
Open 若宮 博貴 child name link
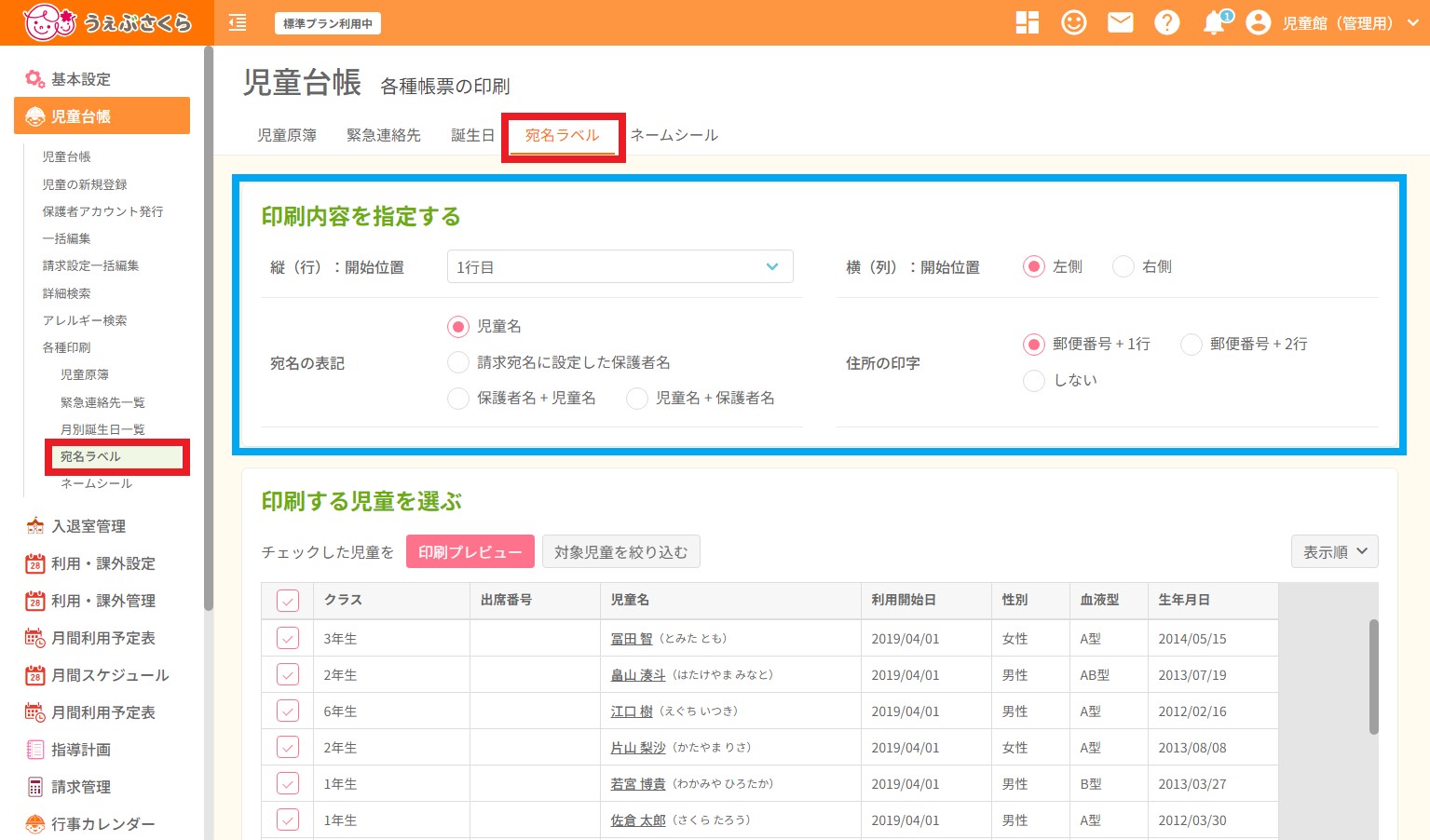click(x=638, y=783)
